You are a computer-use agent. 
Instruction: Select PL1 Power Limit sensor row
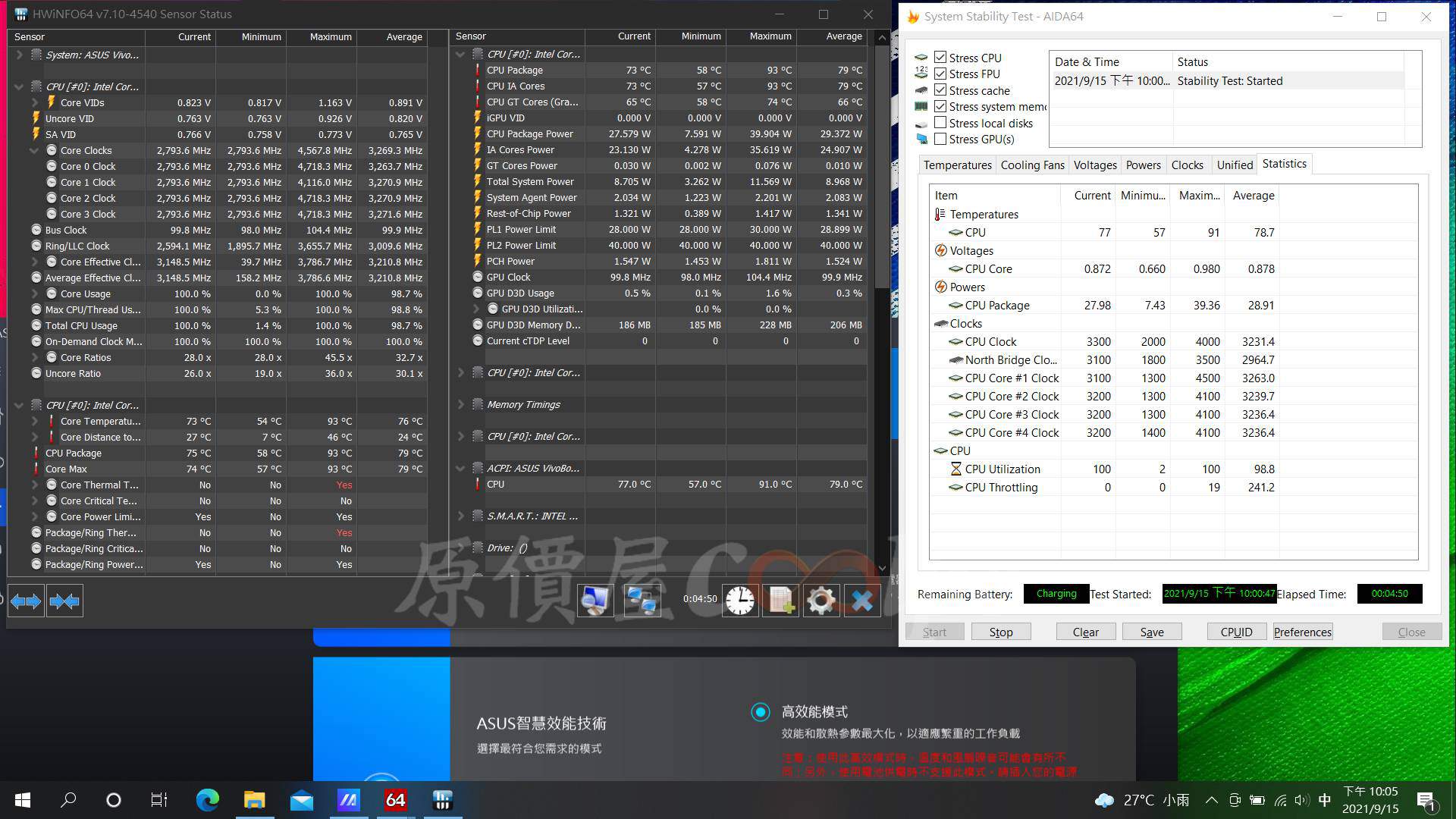click(x=660, y=229)
